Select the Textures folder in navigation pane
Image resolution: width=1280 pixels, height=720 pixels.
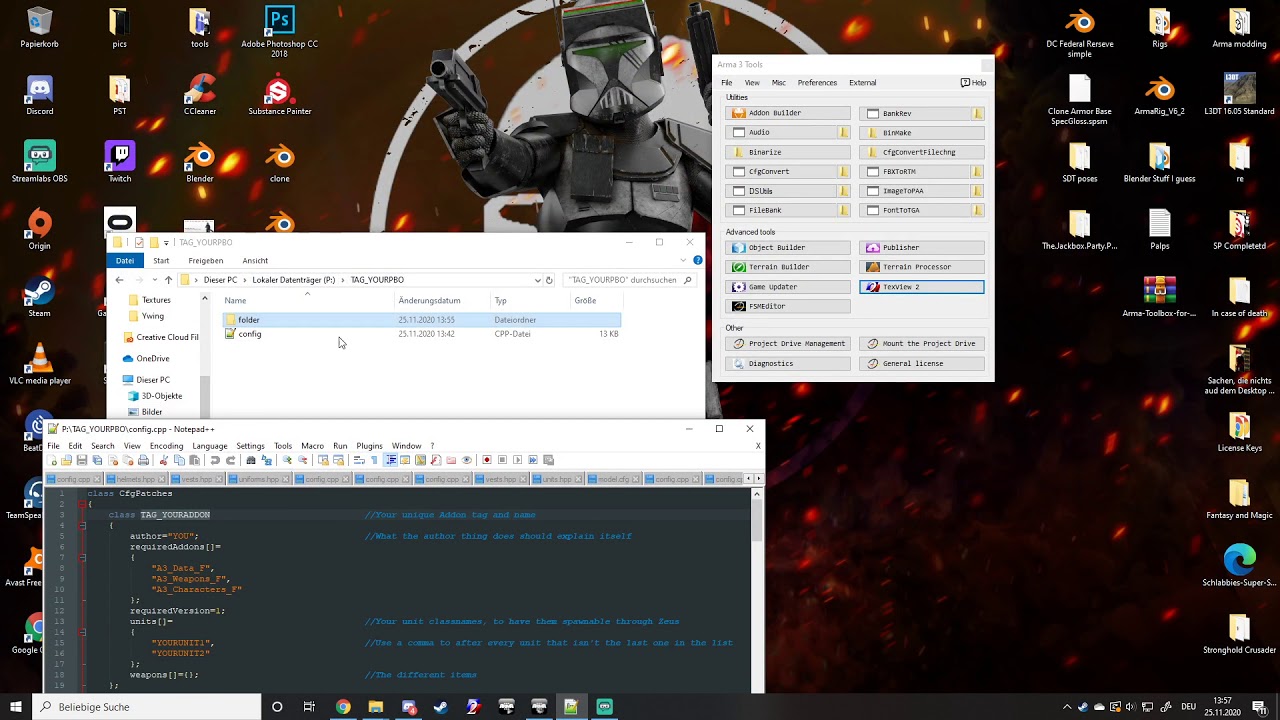(156, 300)
